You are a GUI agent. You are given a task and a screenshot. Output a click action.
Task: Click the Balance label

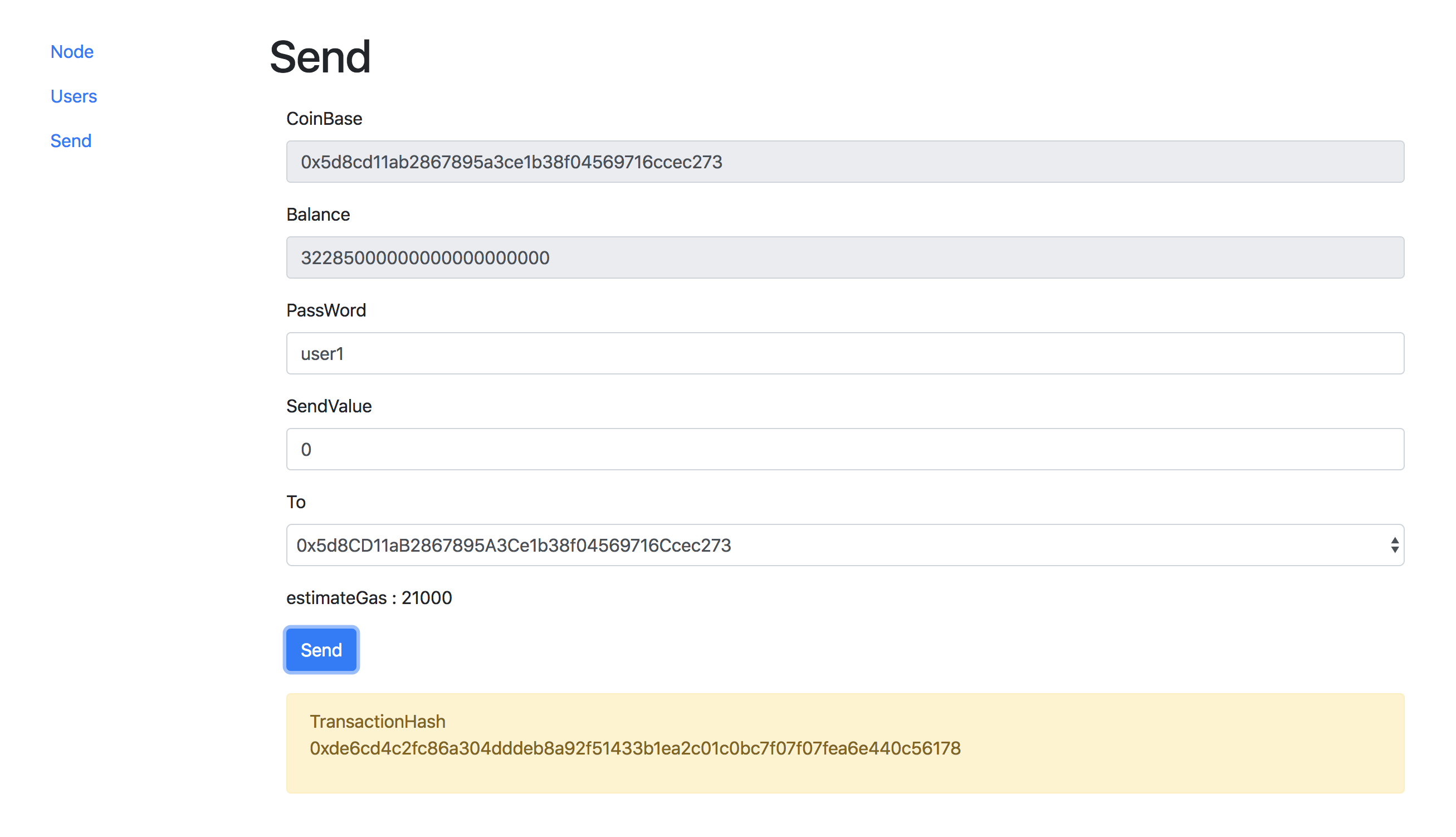coord(317,215)
